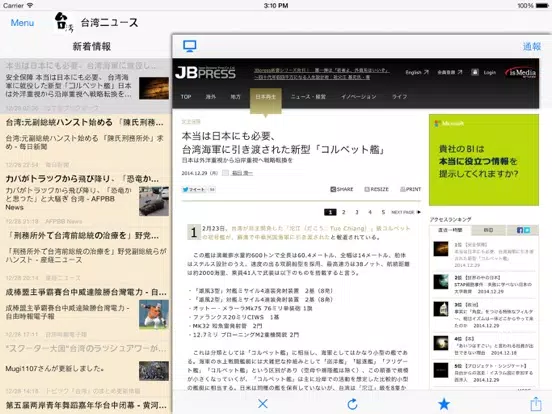The height and width of the screenshot is (414, 552).
Task: Click the SHARE article button
Action: point(341,189)
